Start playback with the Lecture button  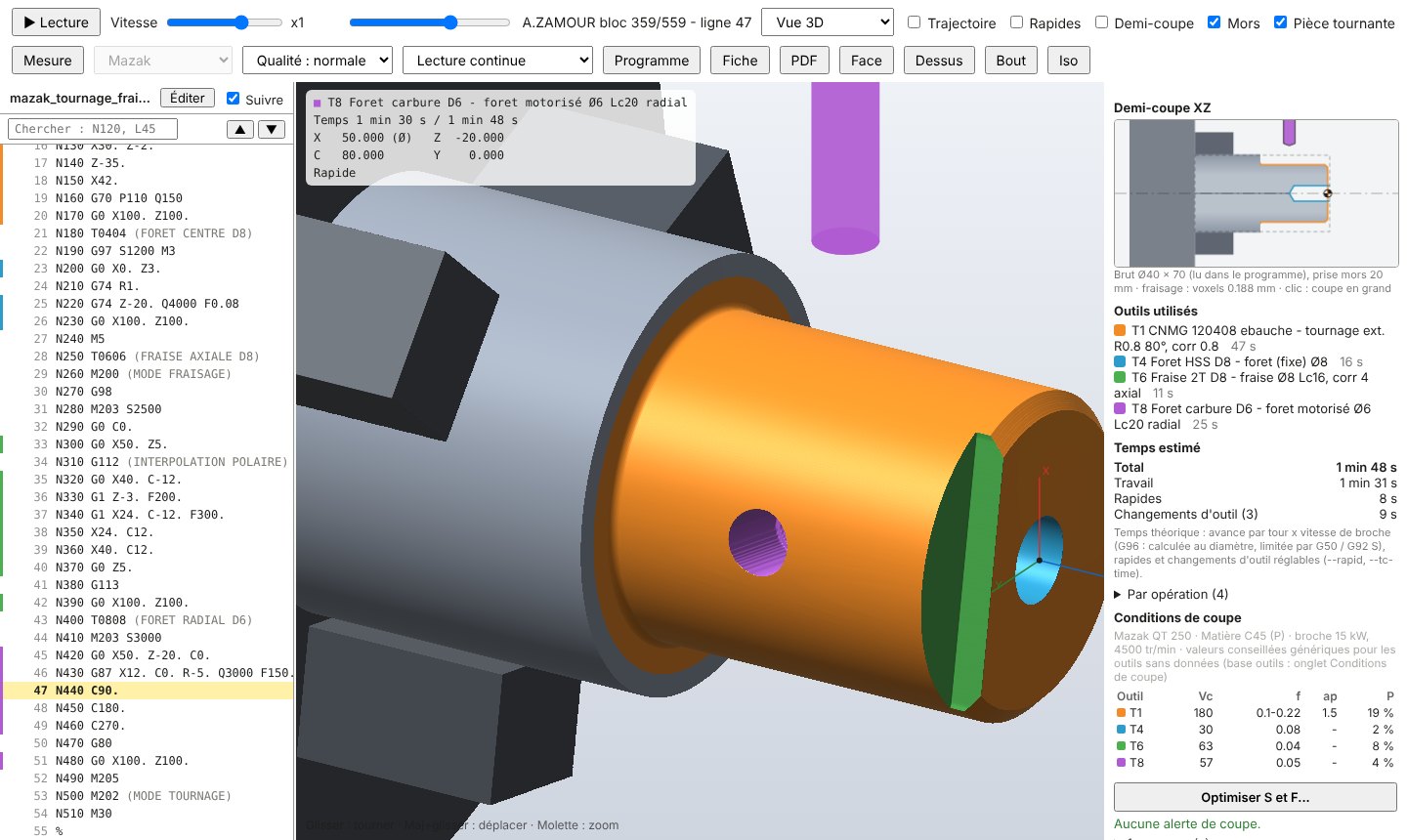tap(56, 22)
